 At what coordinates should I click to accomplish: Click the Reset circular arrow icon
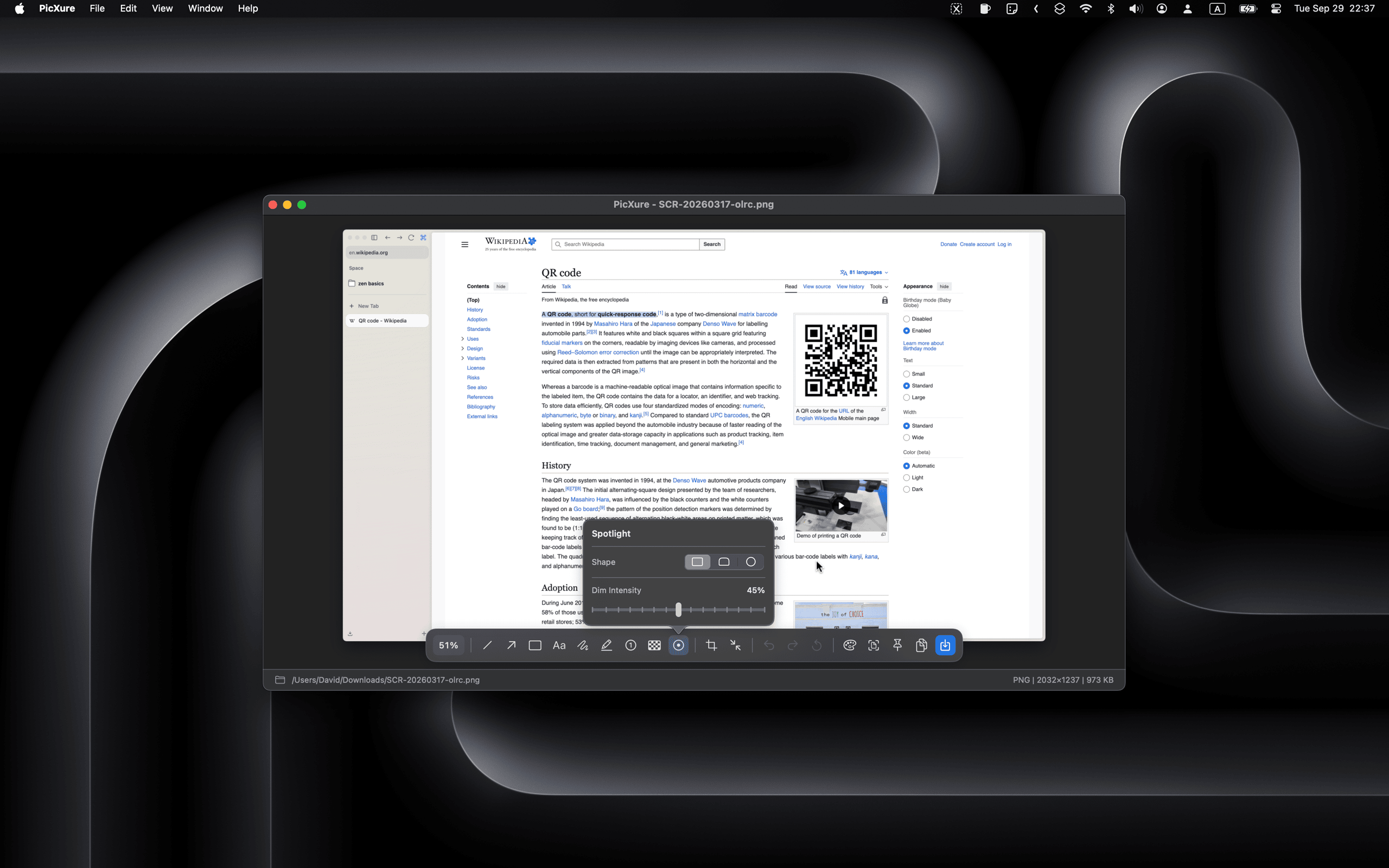point(817,645)
